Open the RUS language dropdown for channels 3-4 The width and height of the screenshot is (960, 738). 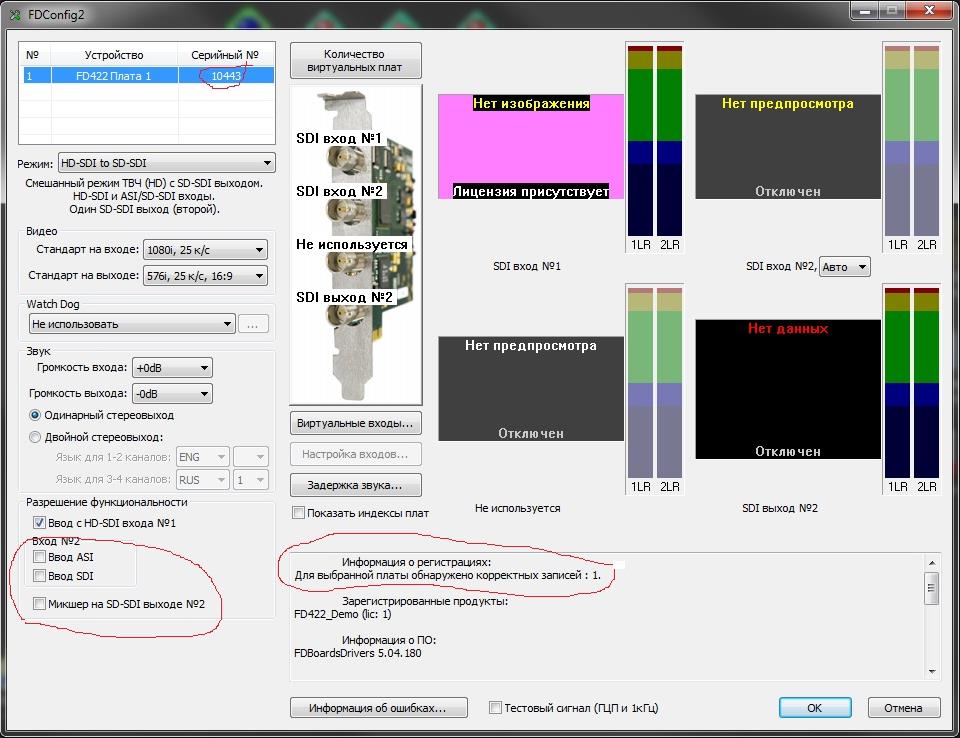coord(203,480)
